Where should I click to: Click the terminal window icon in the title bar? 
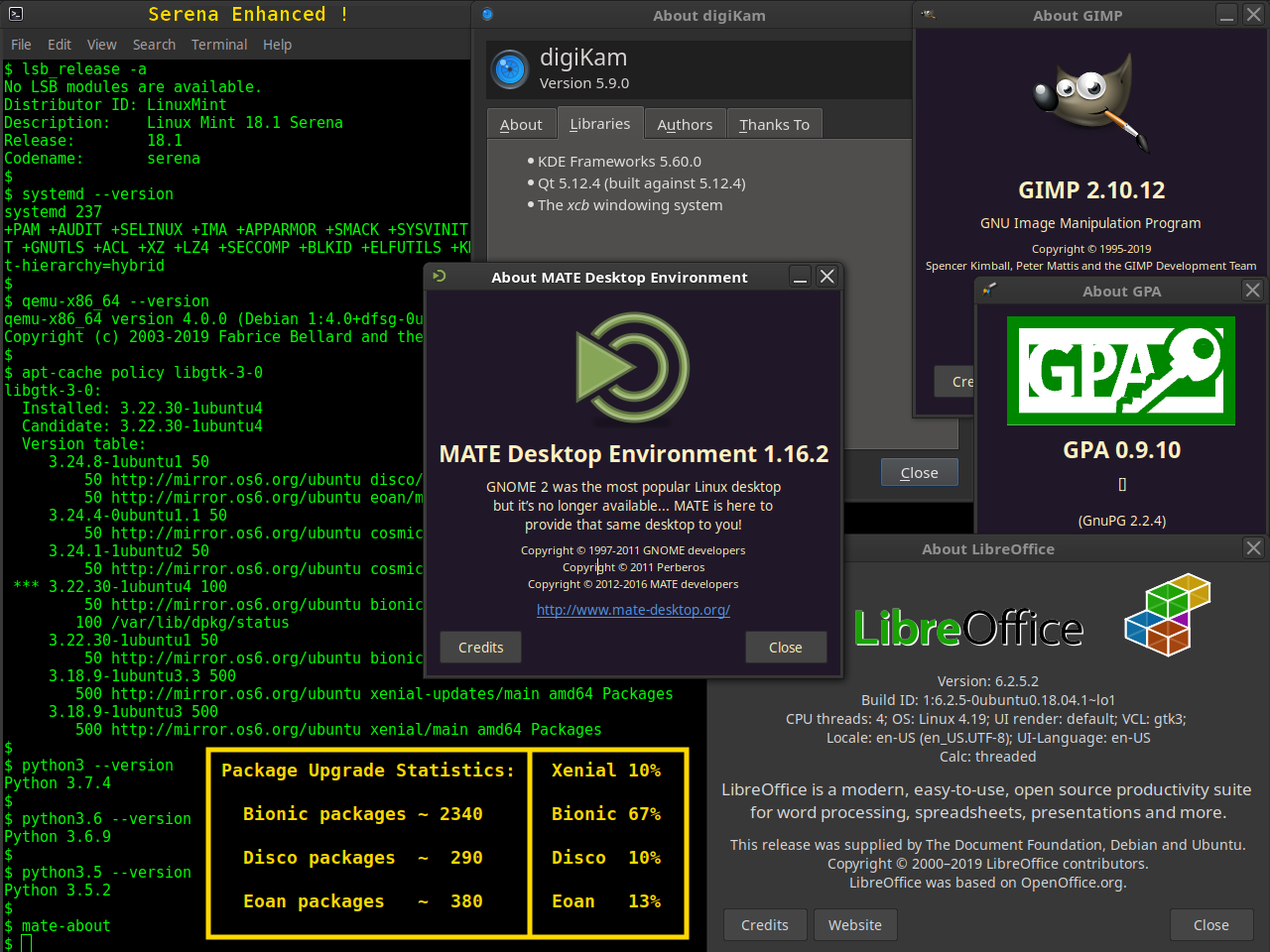pos(15,14)
